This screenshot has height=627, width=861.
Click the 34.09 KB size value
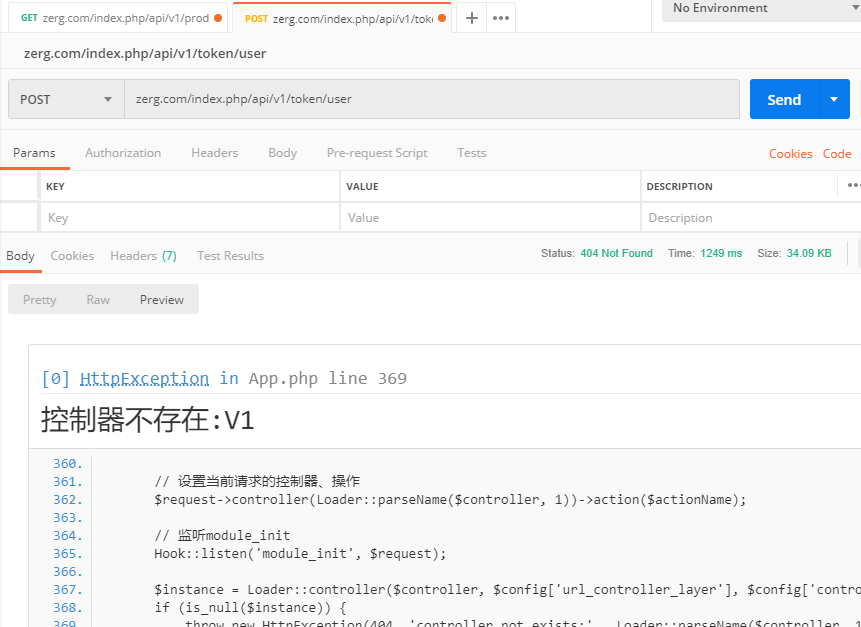tap(809, 253)
